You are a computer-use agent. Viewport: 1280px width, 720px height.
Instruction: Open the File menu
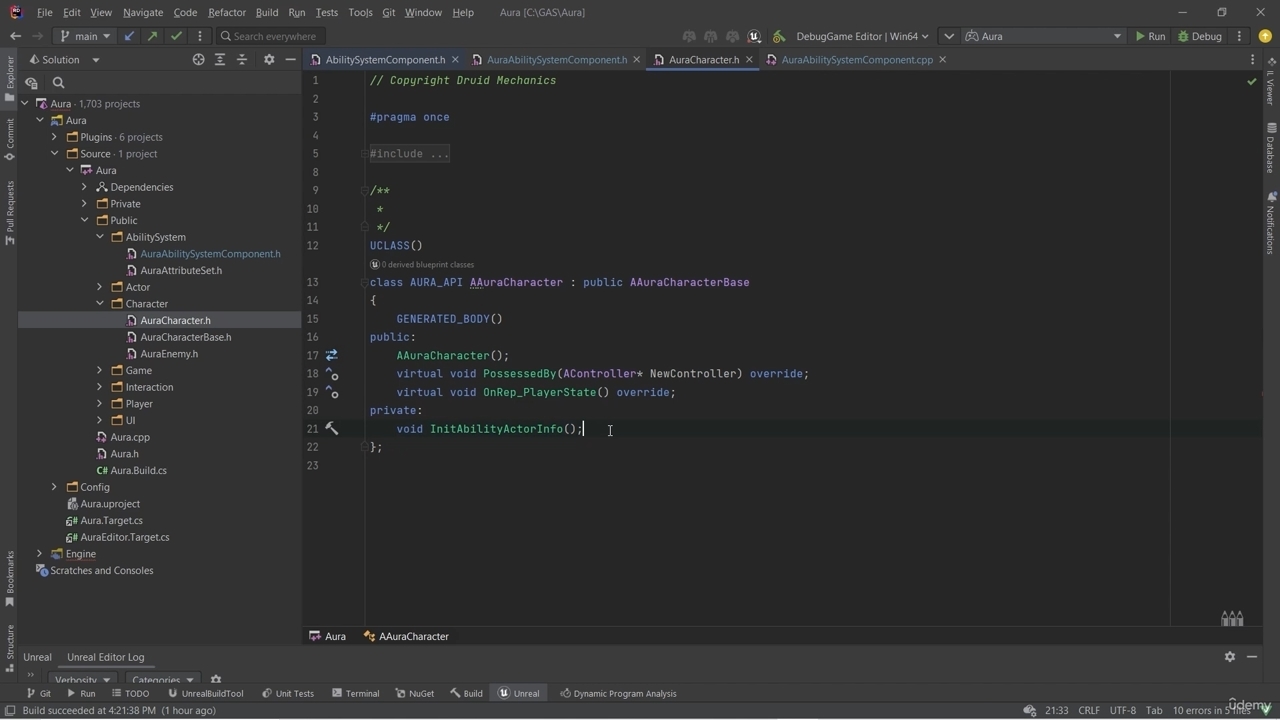(x=44, y=12)
